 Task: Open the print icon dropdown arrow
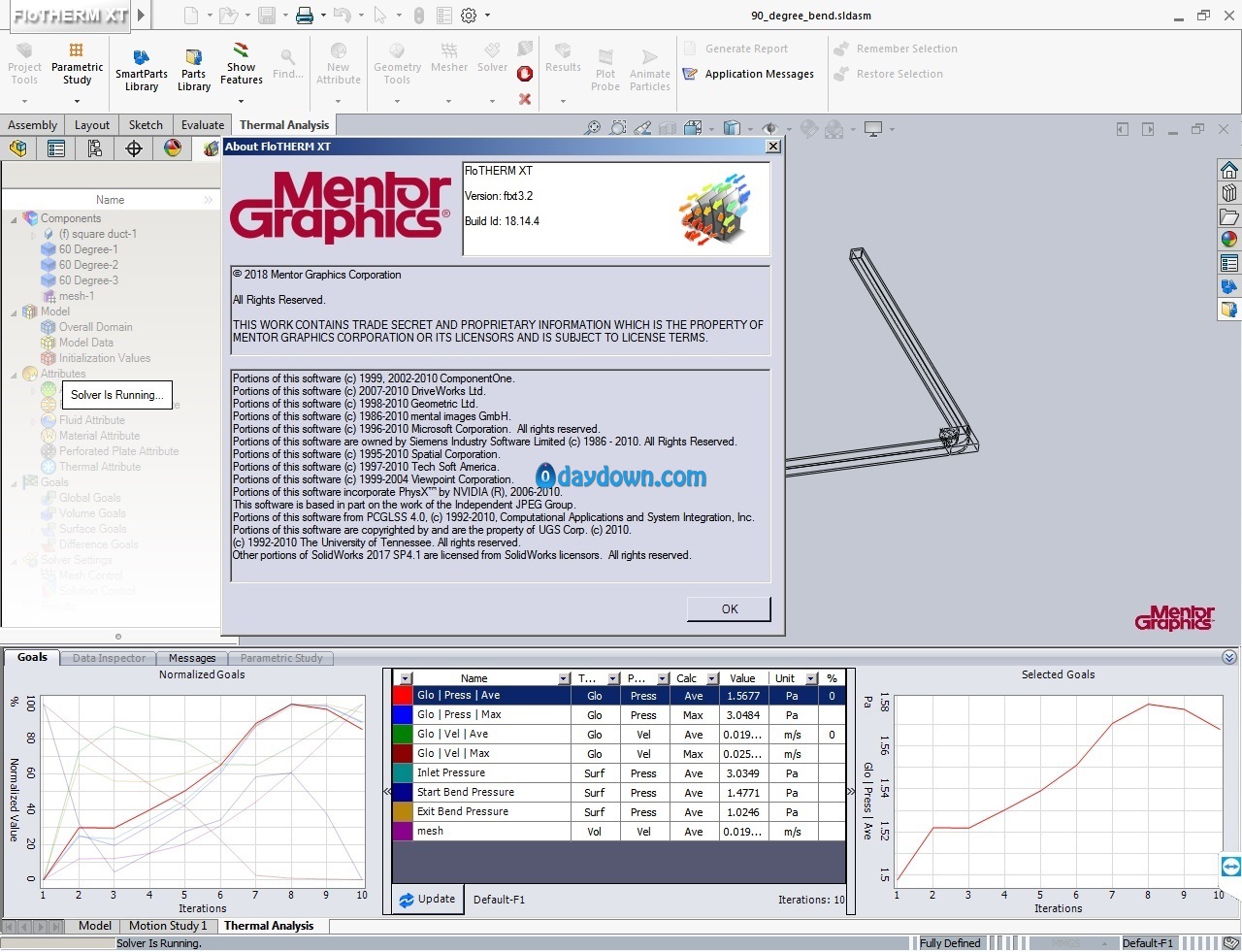pos(323,16)
